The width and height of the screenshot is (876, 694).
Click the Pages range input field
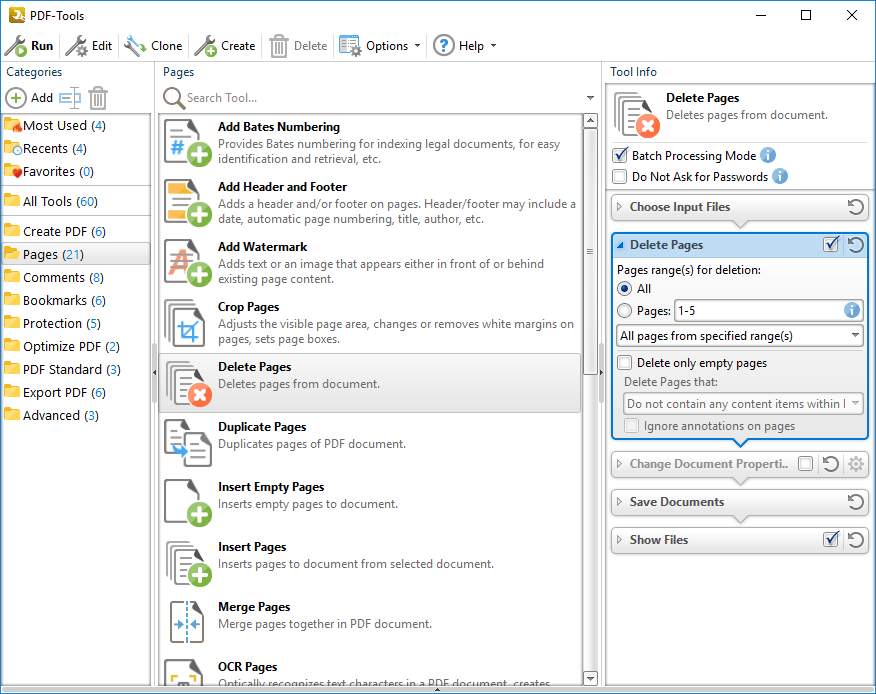(x=758, y=311)
